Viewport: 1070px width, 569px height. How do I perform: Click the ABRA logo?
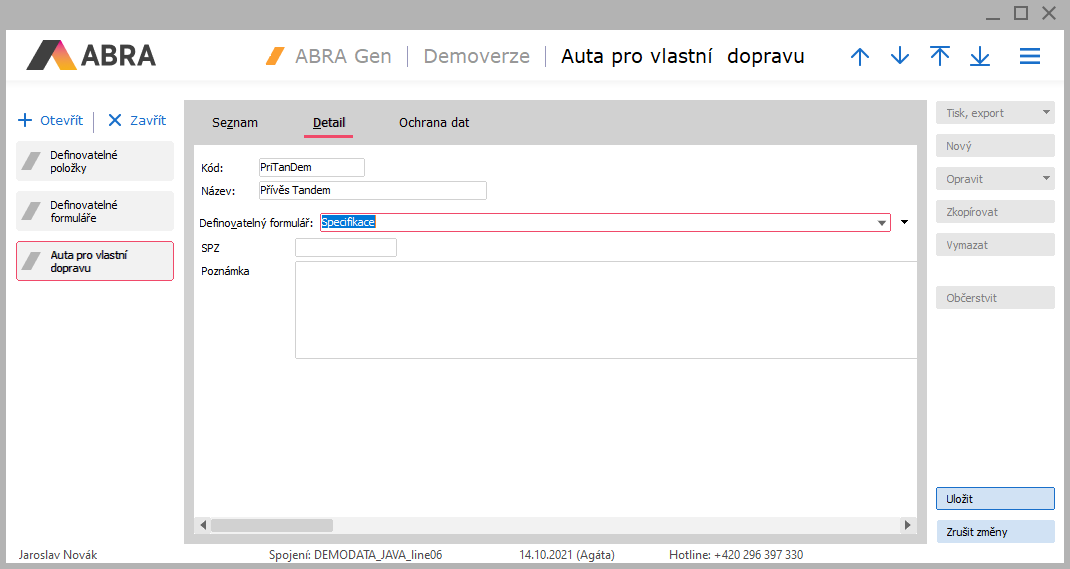(91, 55)
